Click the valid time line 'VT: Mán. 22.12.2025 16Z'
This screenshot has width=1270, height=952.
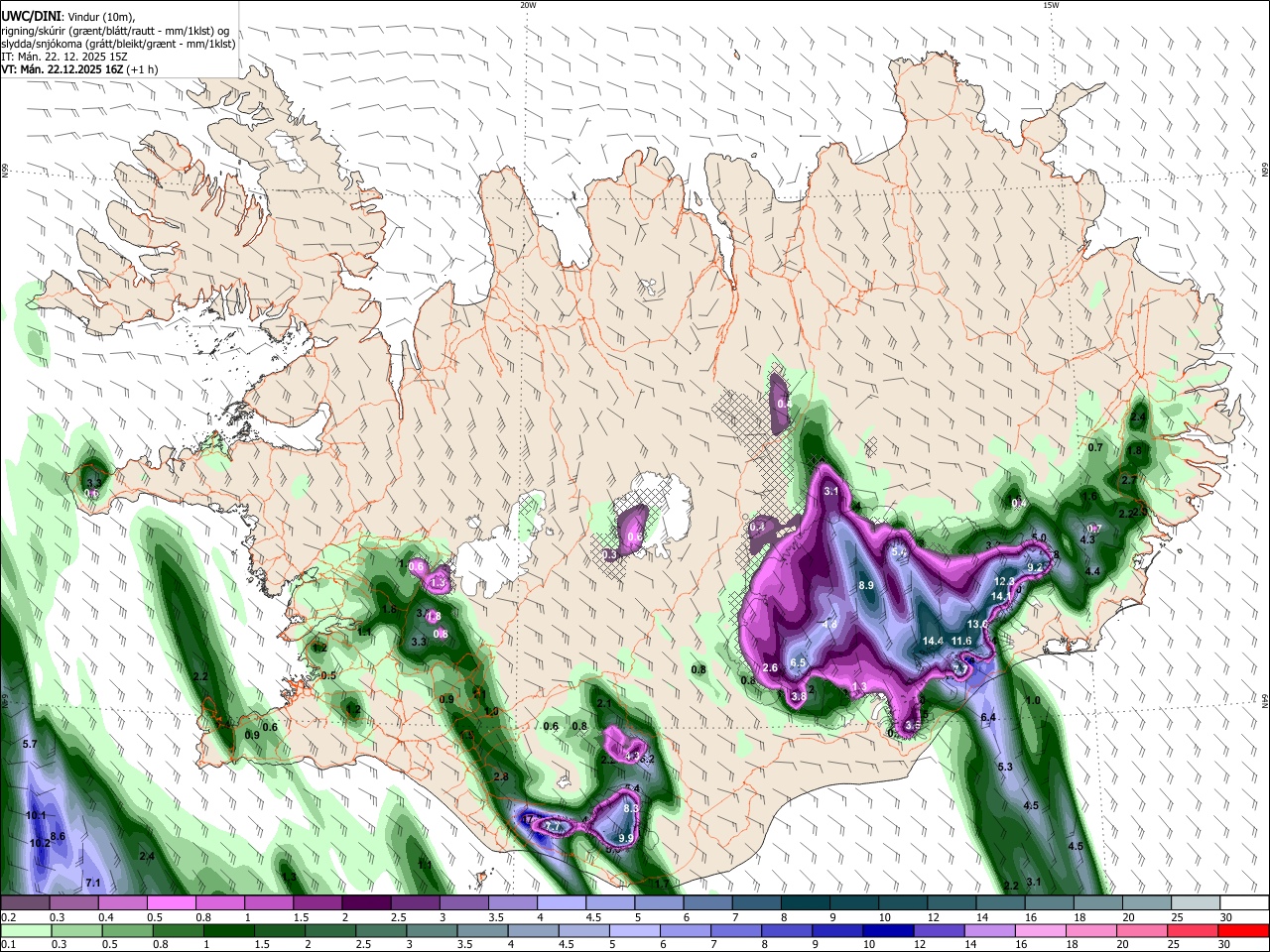(62, 69)
